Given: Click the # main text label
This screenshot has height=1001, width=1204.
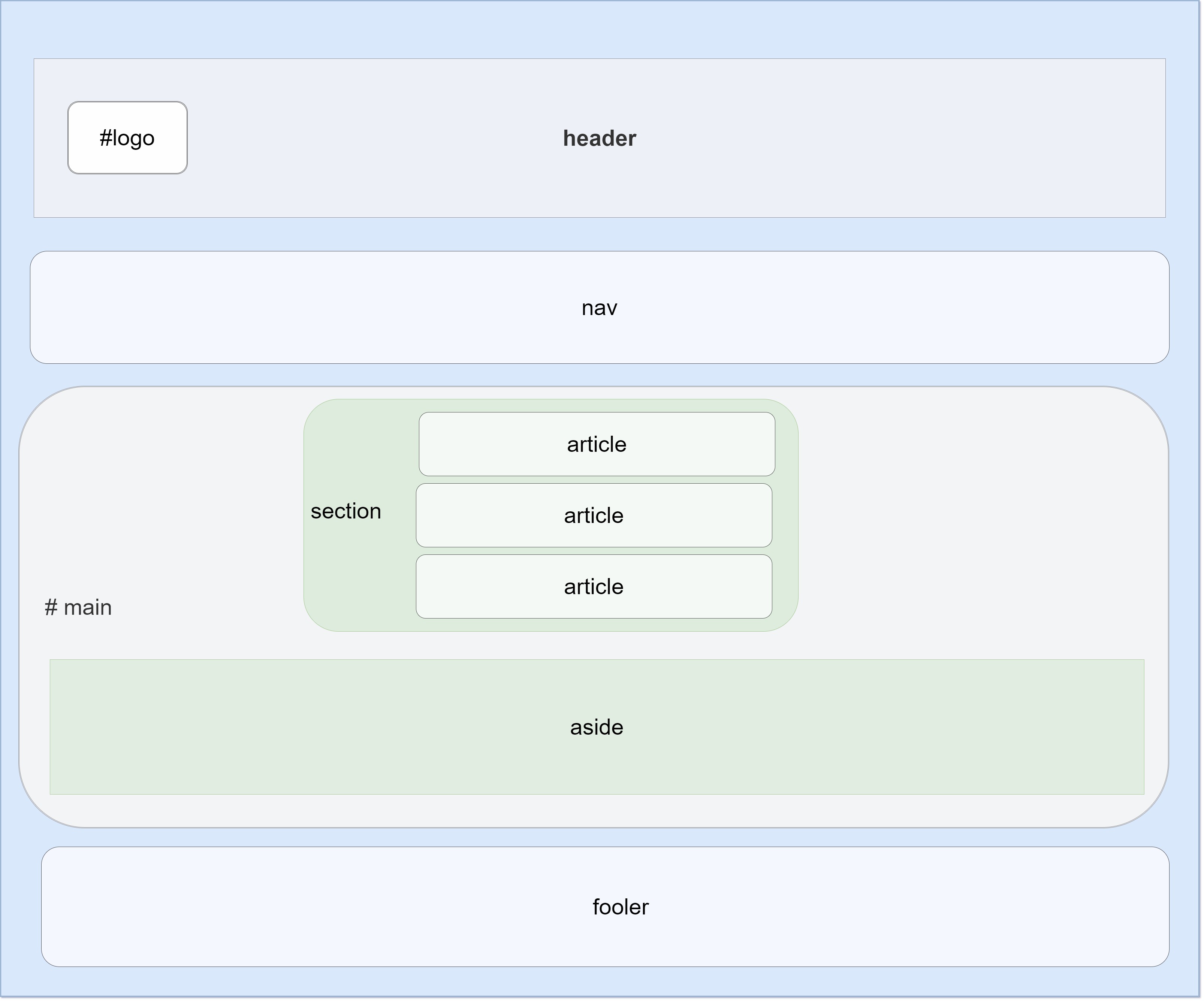Looking at the screenshot, I should pyautogui.click(x=78, y=608).
